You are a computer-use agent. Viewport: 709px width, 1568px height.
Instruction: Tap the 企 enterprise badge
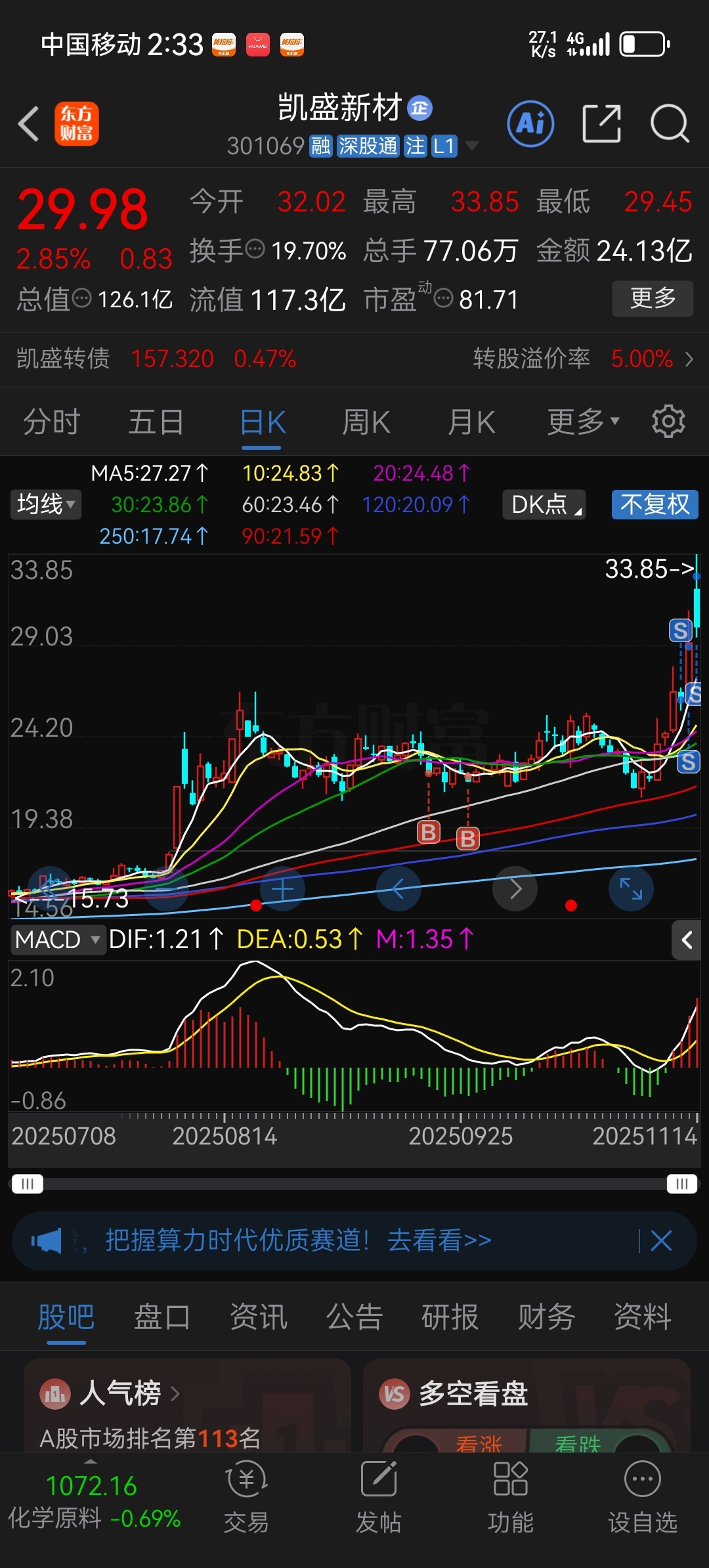(420, 108)
